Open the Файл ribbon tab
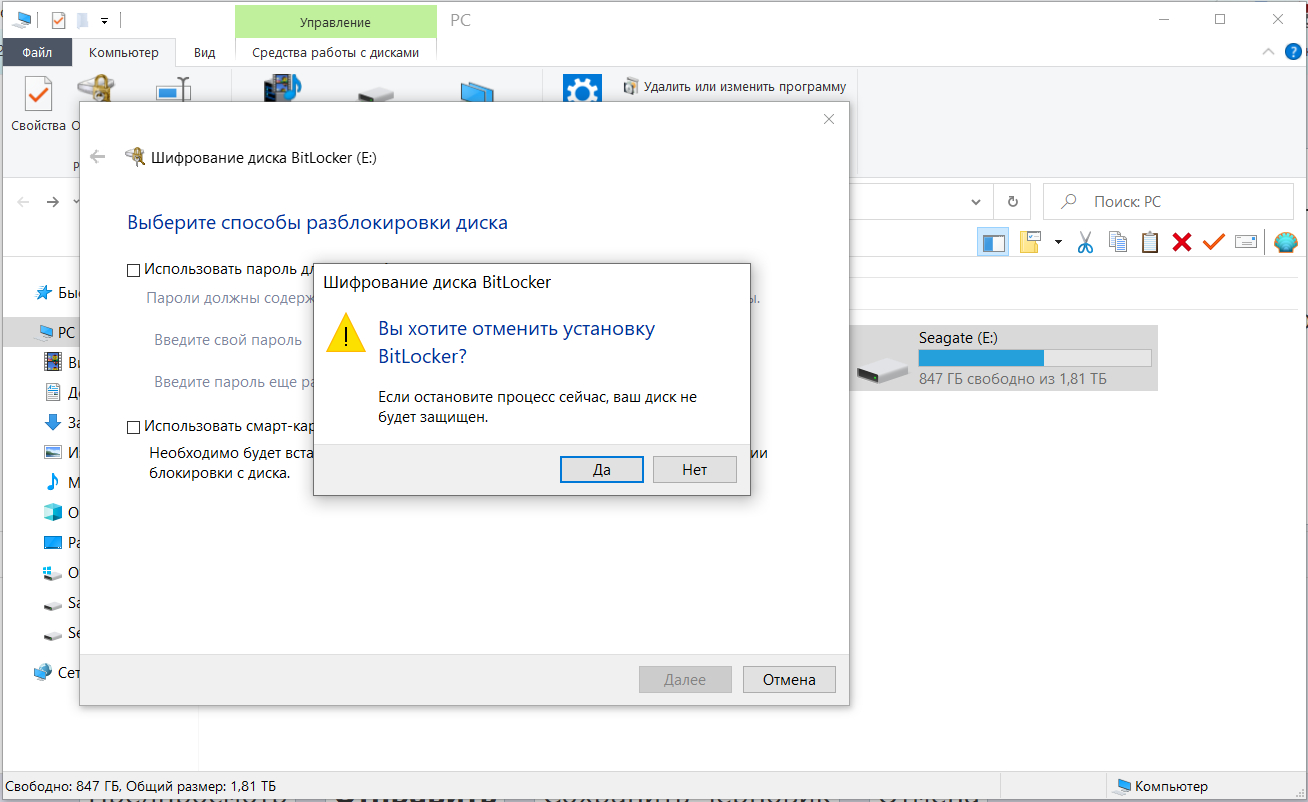Screen dimensions: 1308x802 [37, 53]
